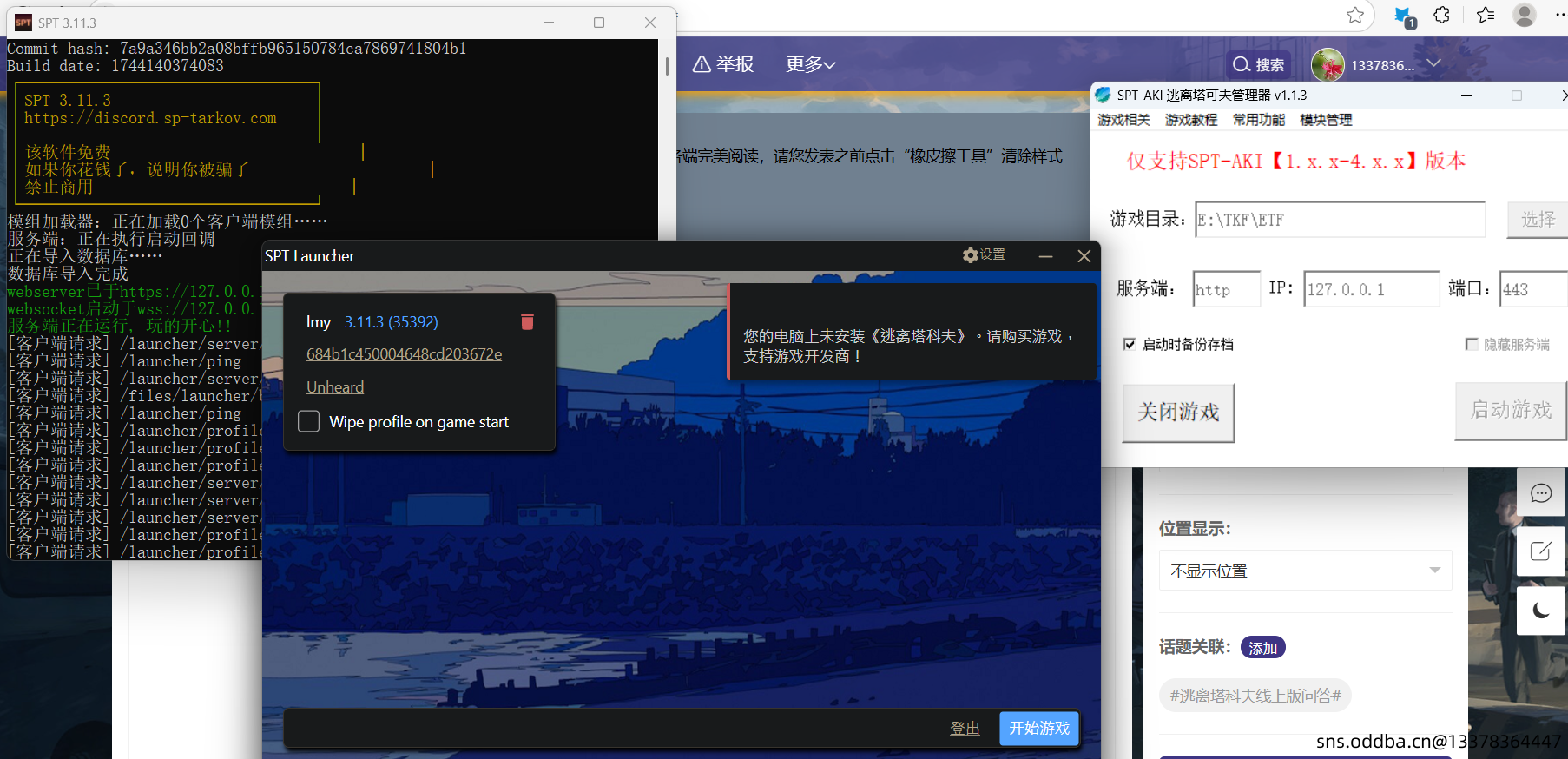Click the SPT-AKI manager app icon
This screenshot has height=759, width=1568.
point(1103,95)
